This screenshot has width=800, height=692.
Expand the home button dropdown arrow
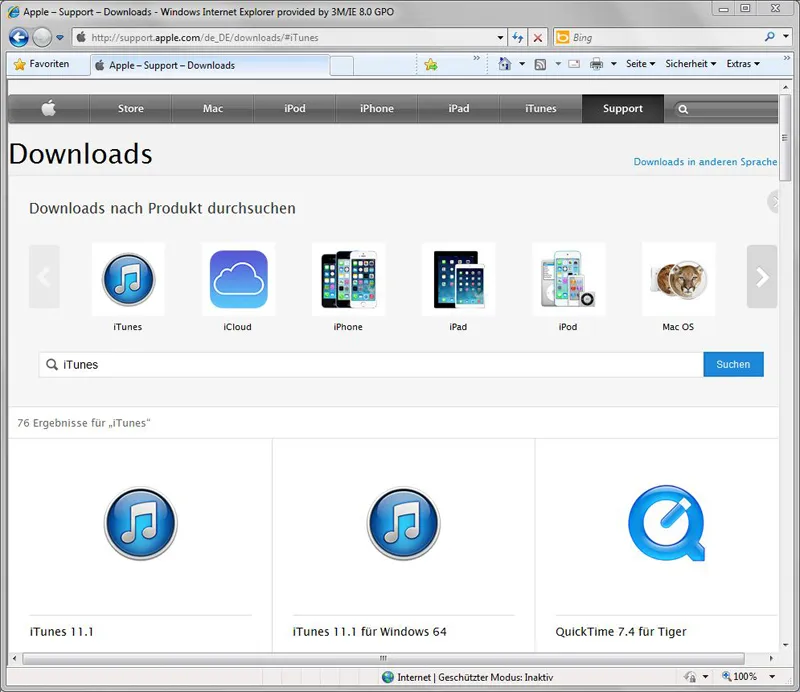(521, 64)
